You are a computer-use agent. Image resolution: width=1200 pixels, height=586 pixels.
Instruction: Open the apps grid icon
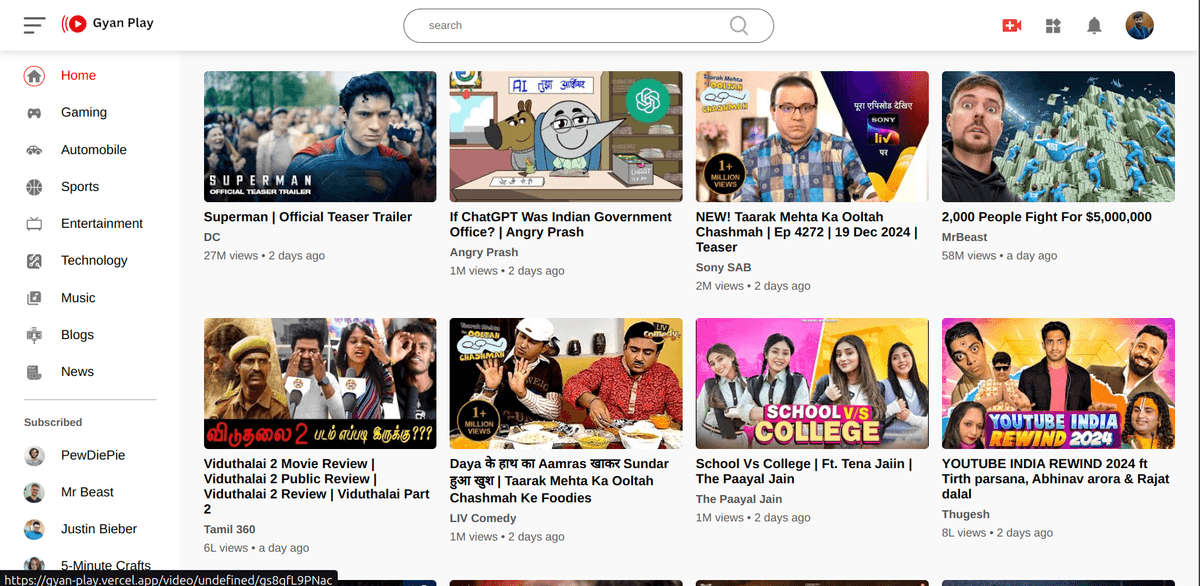1053,26
